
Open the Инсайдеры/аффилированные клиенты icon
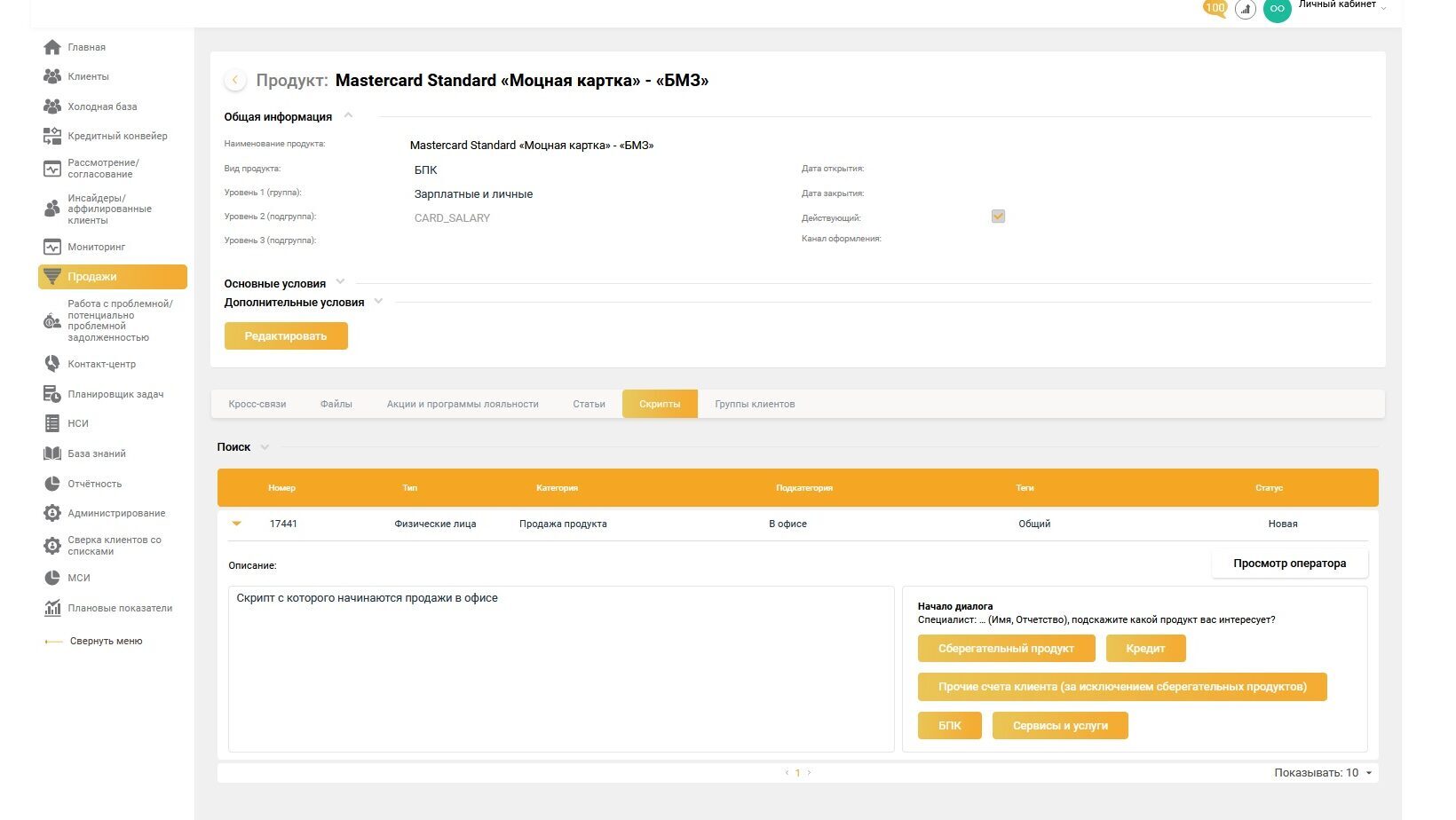[x=52, y=209]
